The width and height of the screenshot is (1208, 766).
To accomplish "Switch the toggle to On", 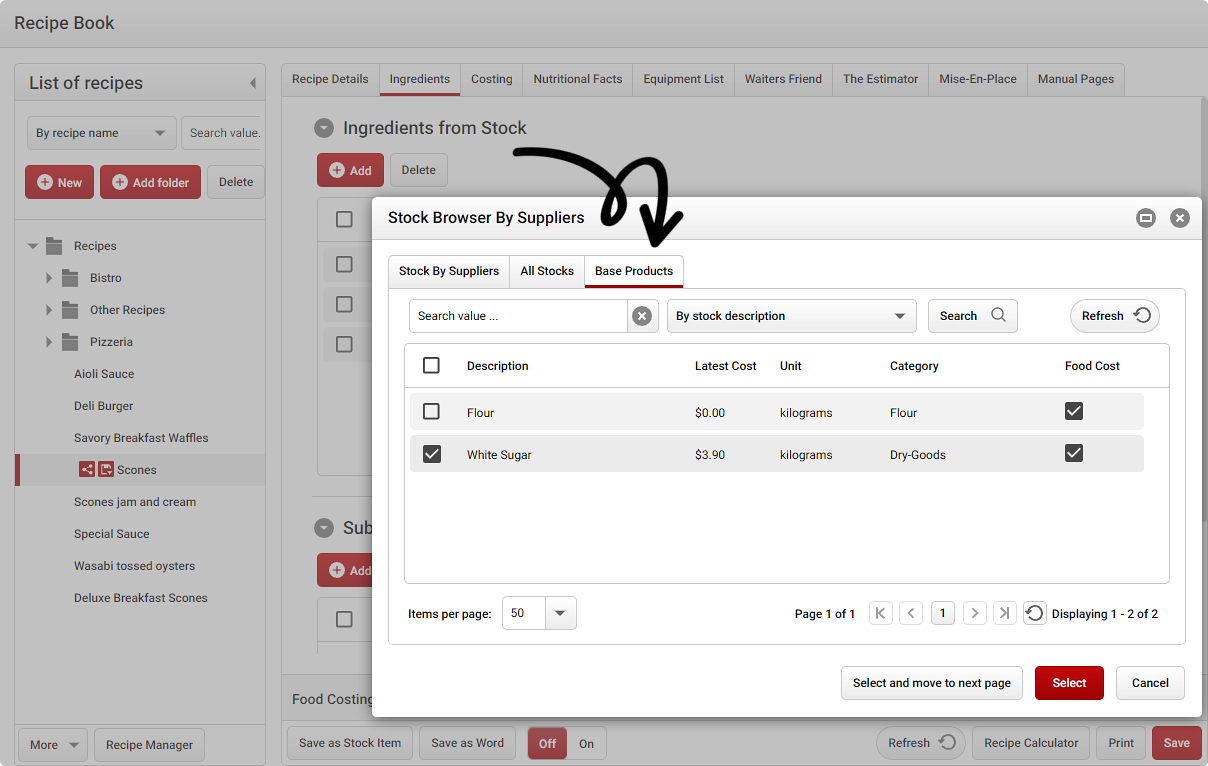I will (x=587, y=743).
